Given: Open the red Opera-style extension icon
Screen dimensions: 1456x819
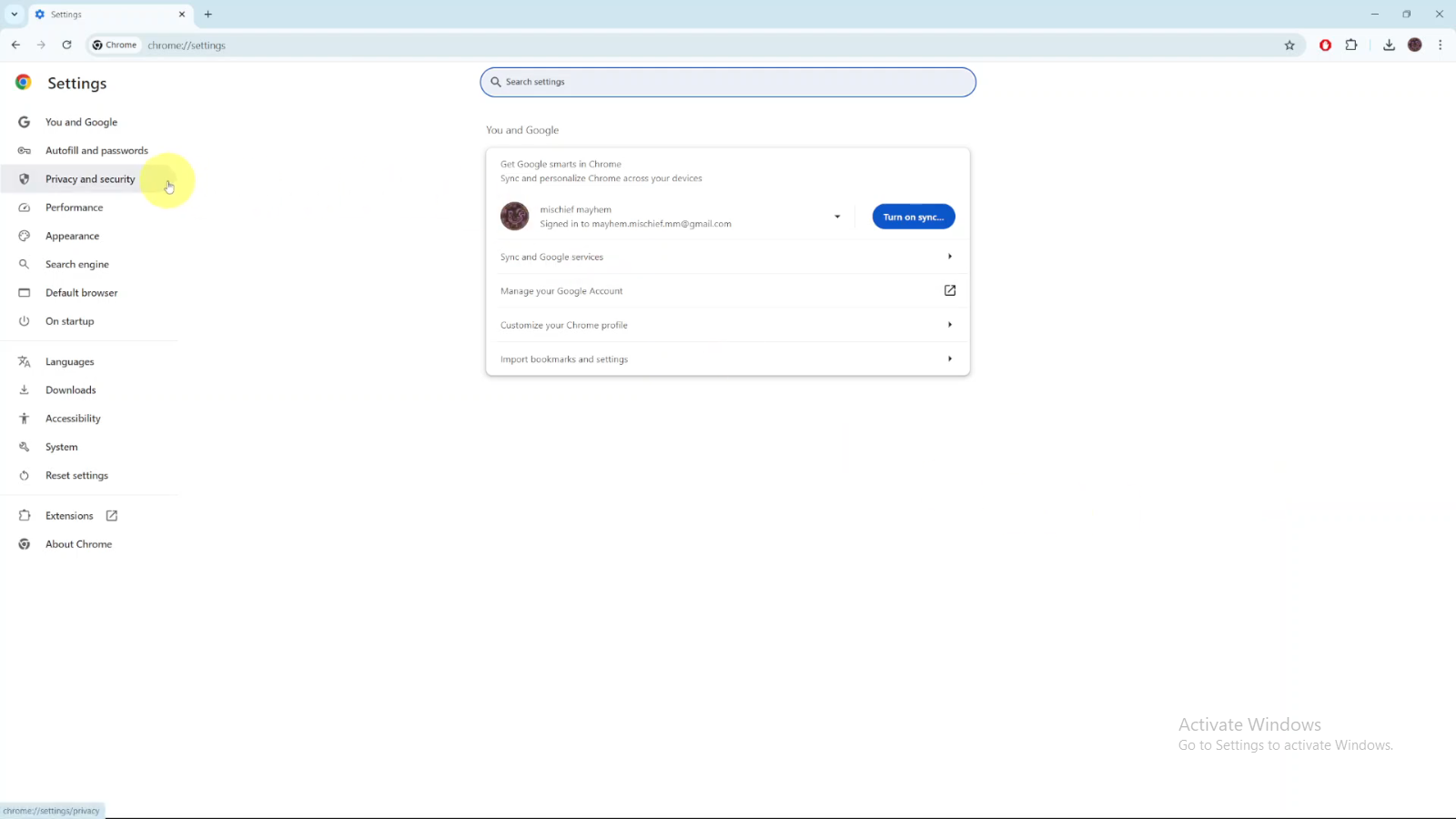Looking at the screenshot, I should (x=1326, y=45).
